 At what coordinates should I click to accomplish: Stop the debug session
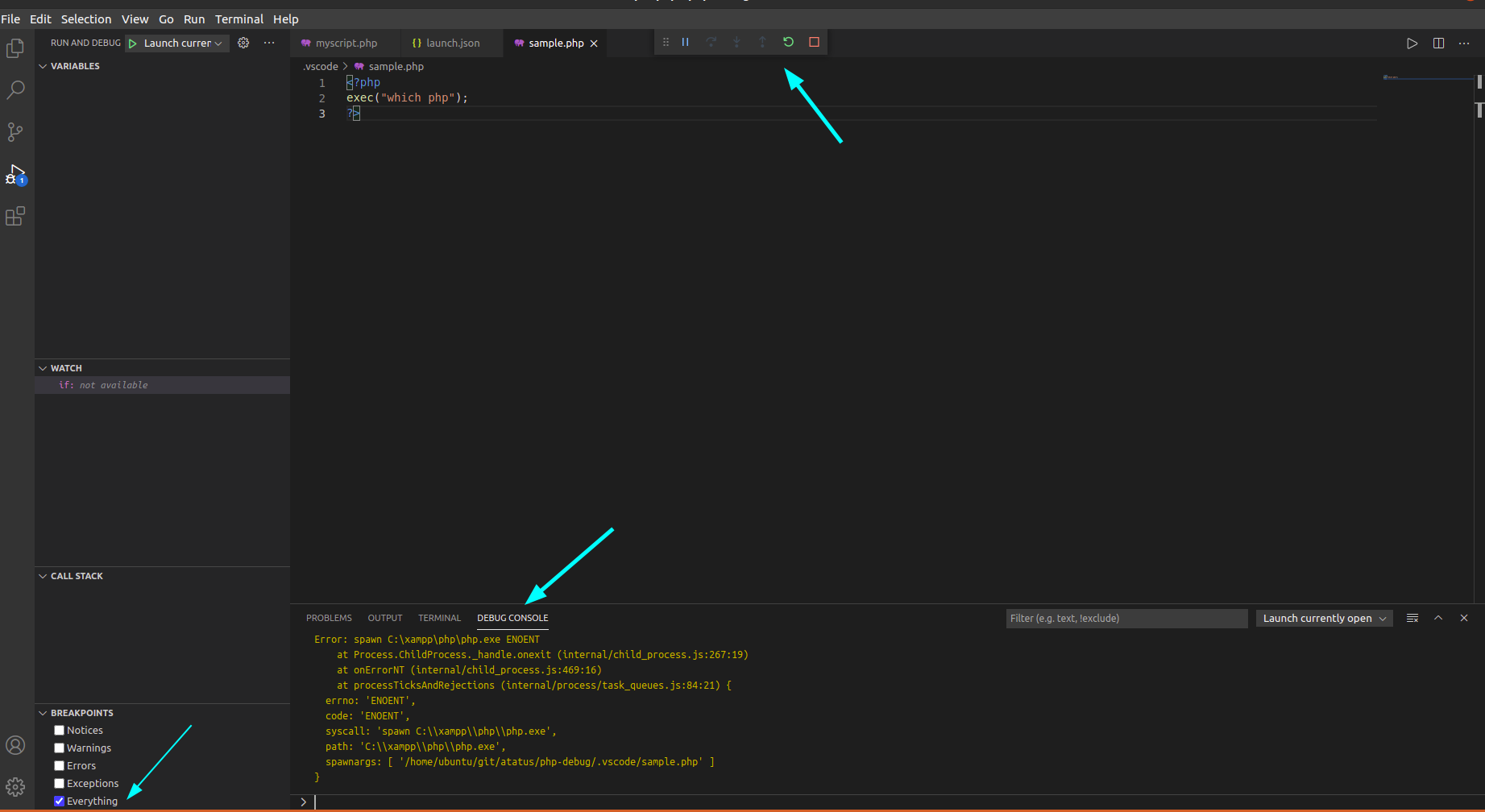pyautogui.click(x=814, y=42)
